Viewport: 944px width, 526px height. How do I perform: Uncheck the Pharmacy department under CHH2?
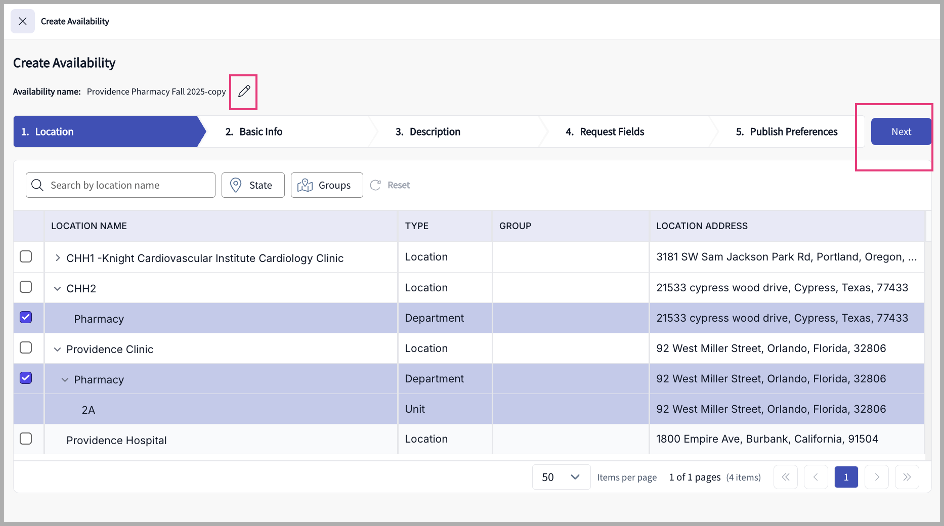click(x=26, y=318)
